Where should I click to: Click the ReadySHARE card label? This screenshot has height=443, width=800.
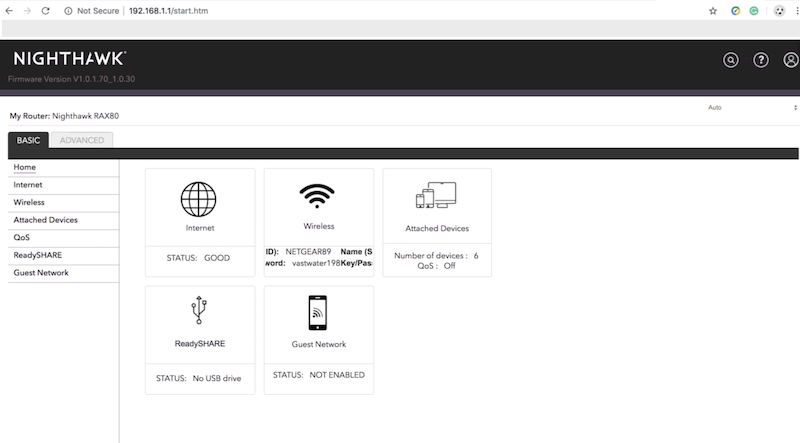point(199,343)
